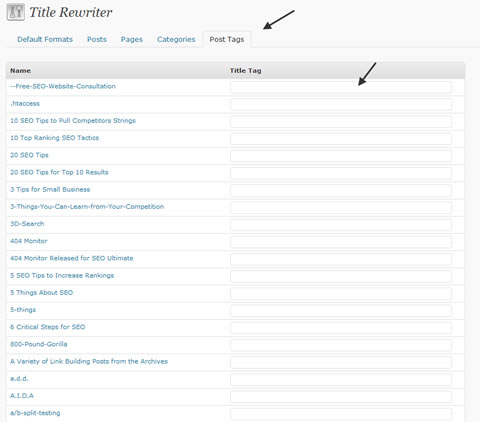Viewport: 480px width, 422px height.
Task: Open 5 SEO Tips to Increase Rankings
Action: (62, 276)
